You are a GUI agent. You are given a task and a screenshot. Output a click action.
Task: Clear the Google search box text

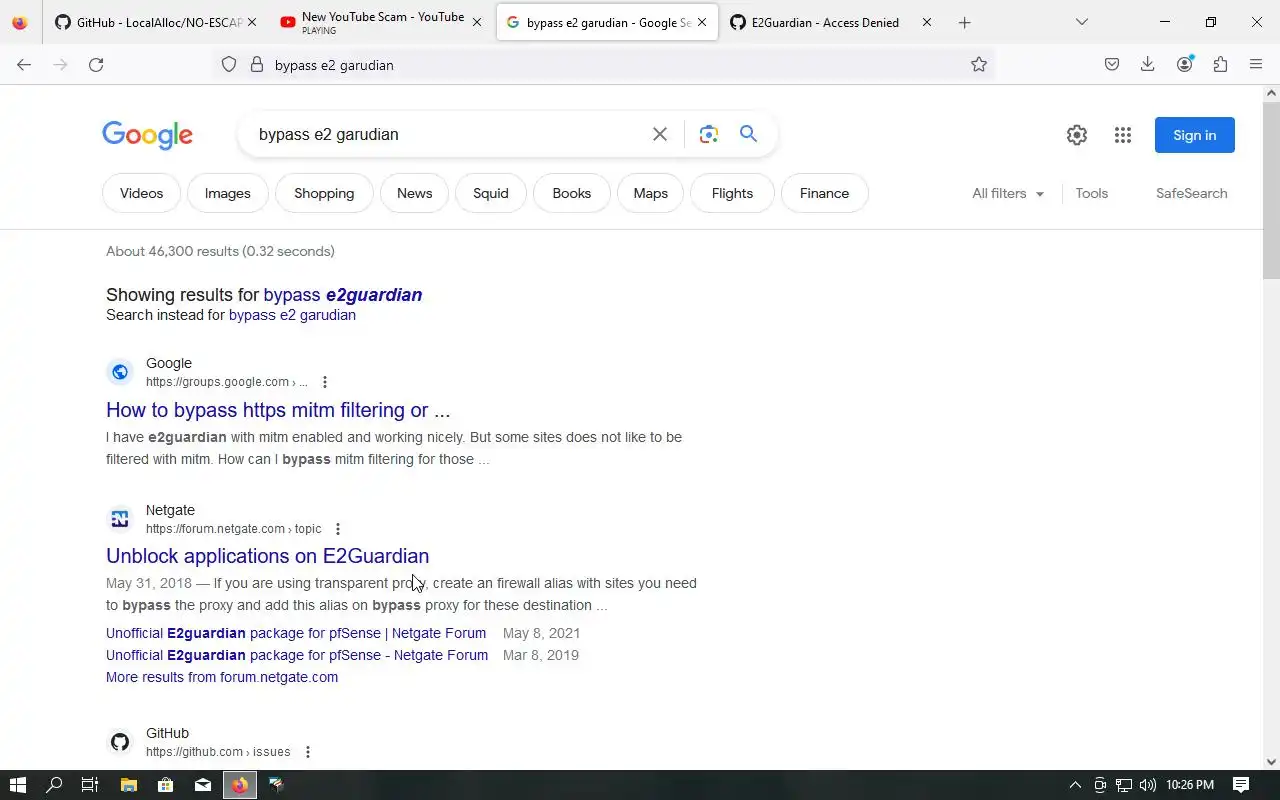click(x=660, y=134)
